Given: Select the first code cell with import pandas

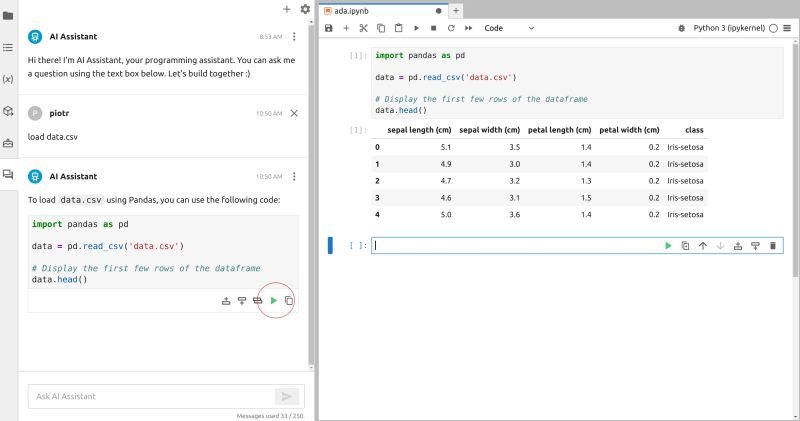Looking at the screenshot, I should tap(577, 83).
